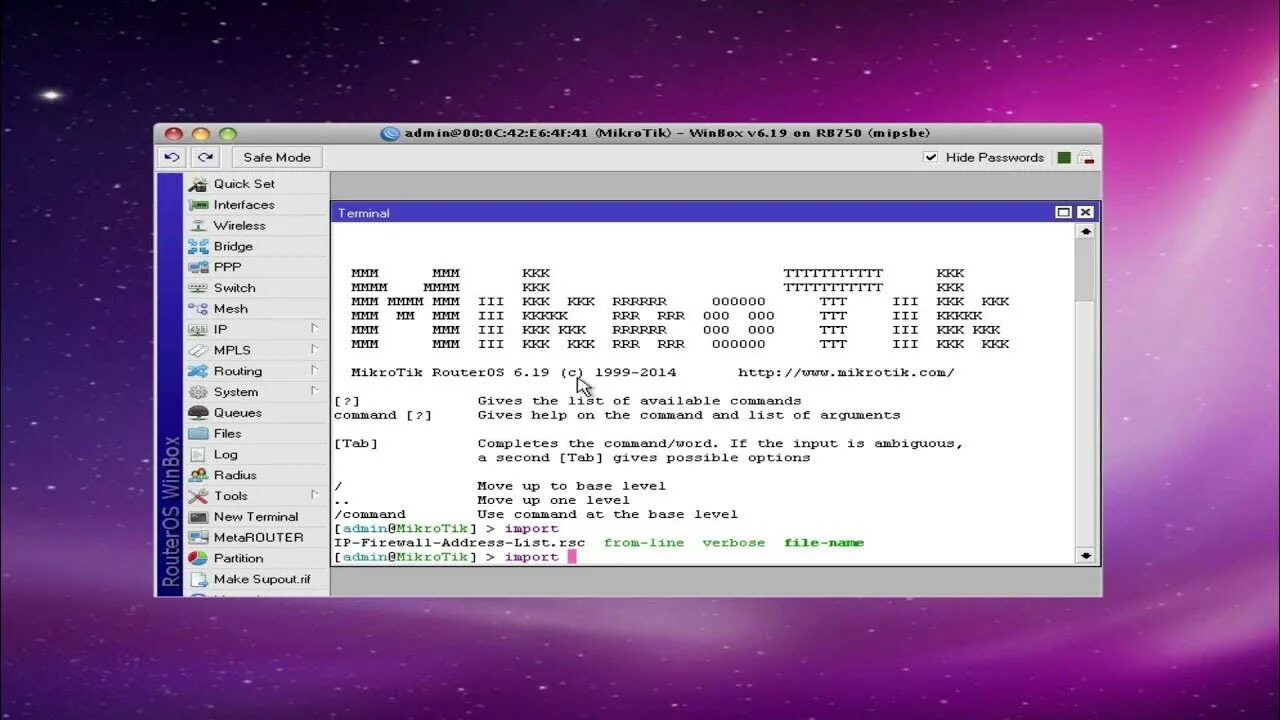Select Quick Set menu label
The width and height of the screenshot is (1280, 720).
pyautogui.click(x=244, y=184)
